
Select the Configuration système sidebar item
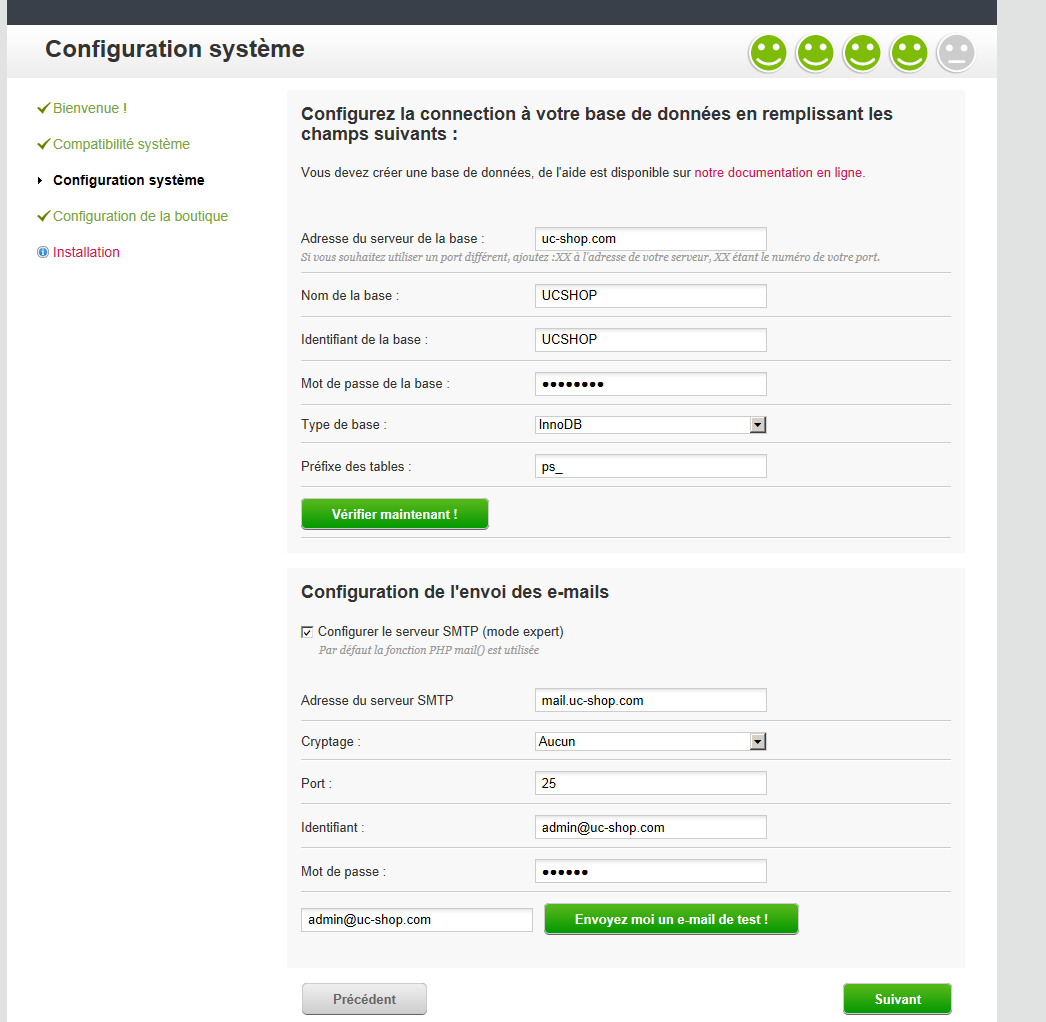(x=128, y=180)
